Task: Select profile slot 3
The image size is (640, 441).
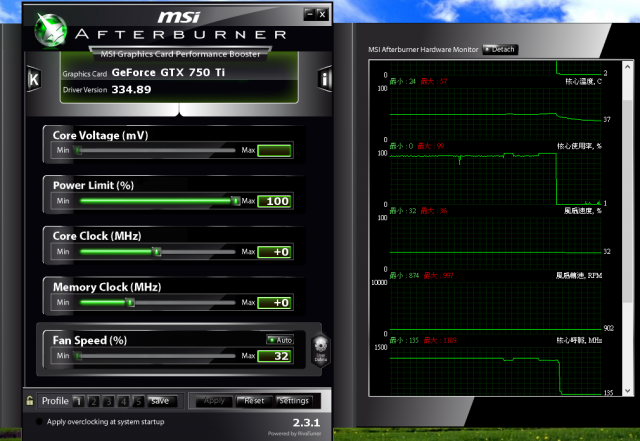Action: [x=109, y=401]
